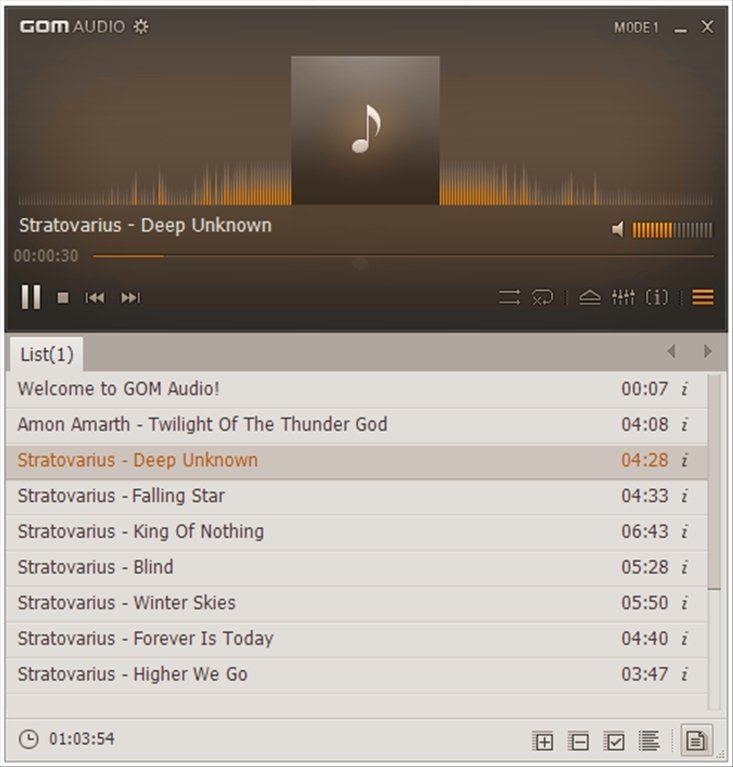Screen dimensions: 733x767
Task: Open the equalizer sliders panel
Action: click(x=623, y=297)
